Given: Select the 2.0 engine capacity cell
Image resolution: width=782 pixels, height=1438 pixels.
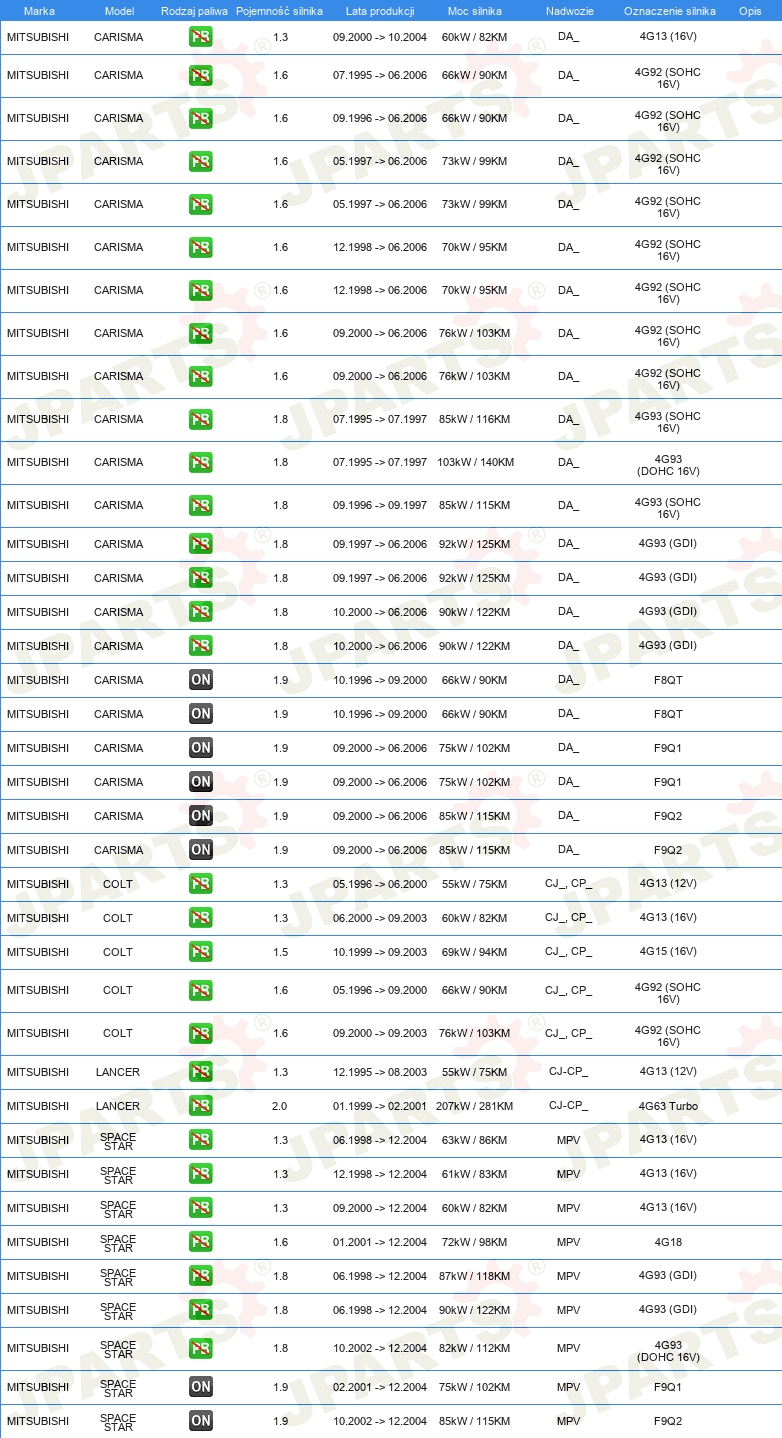Looking at the screenshot, I should 280,1106.
